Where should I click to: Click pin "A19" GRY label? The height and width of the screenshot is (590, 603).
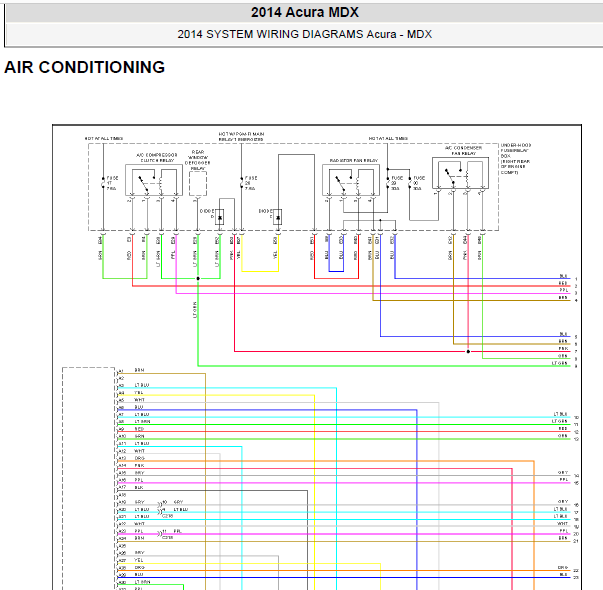click(131, 502)
